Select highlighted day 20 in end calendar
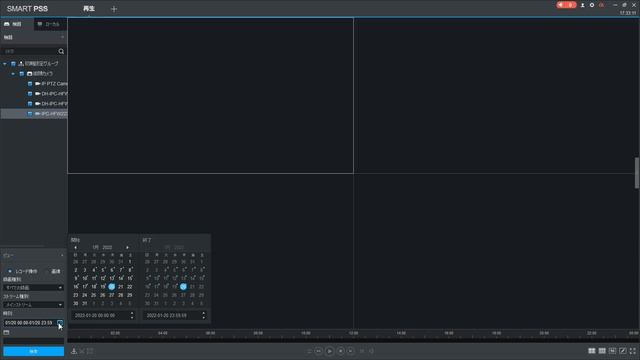The image size is (640, 360). pos(183,287)
